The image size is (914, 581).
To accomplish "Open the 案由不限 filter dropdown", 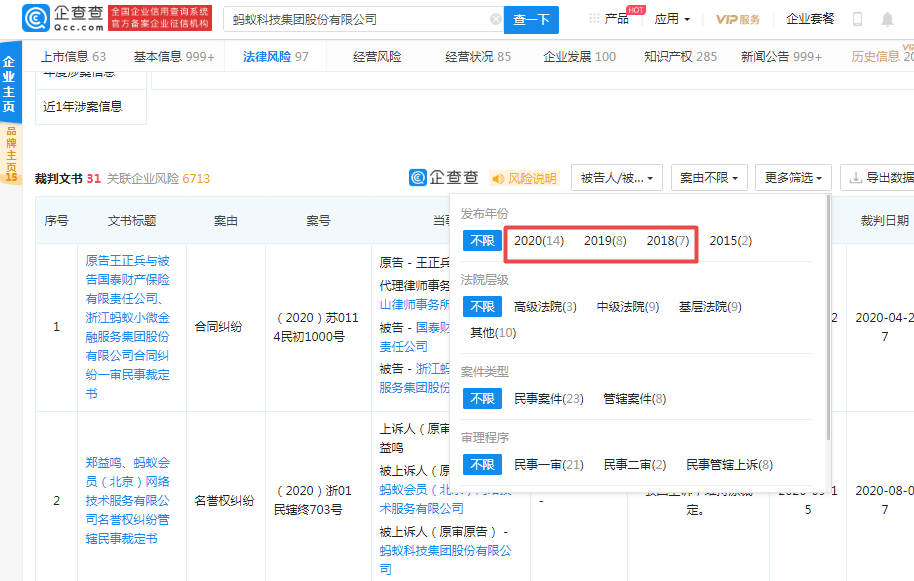I will point(709,178).
